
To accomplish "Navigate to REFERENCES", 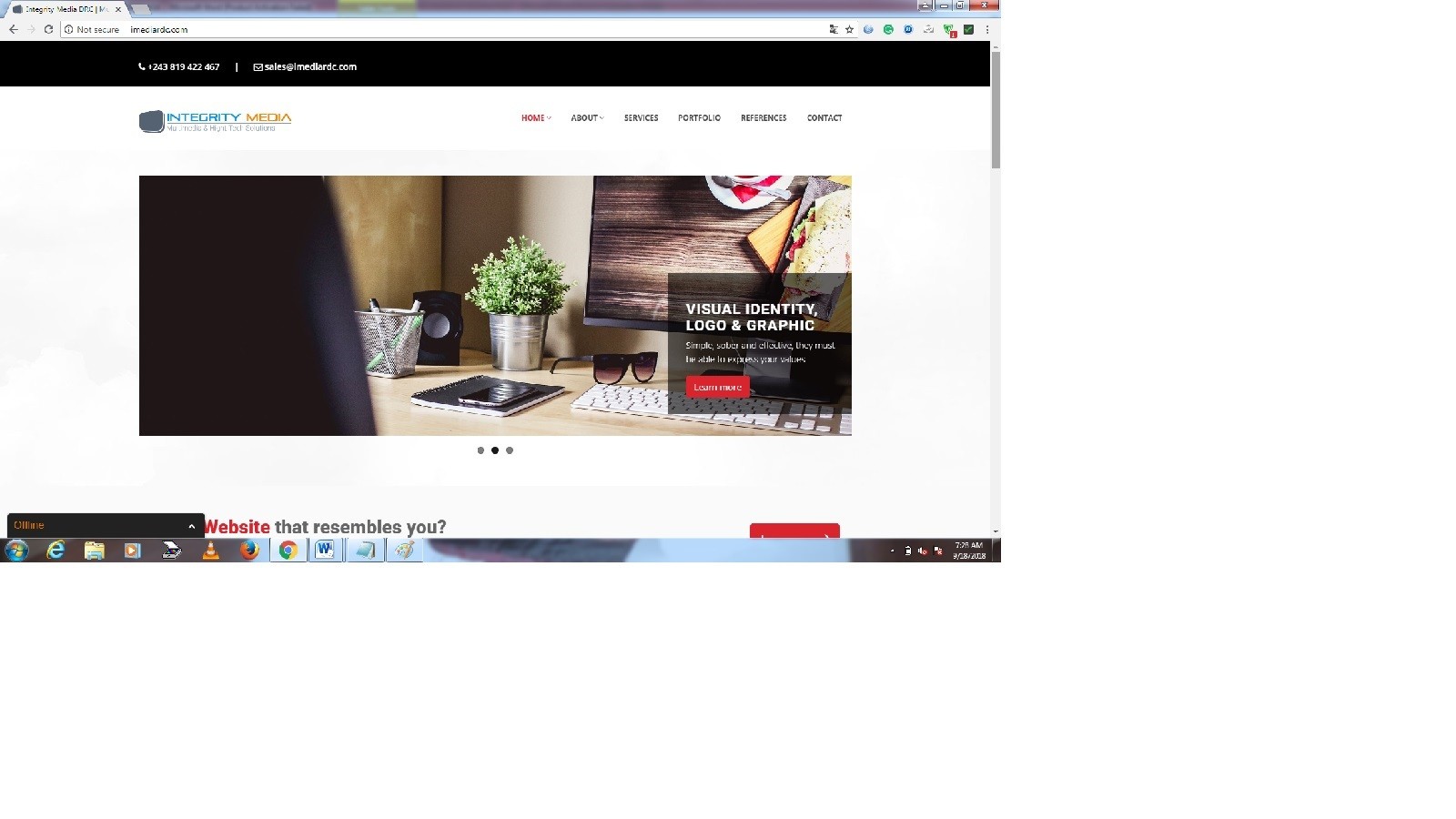I will (x=763, y=117).
